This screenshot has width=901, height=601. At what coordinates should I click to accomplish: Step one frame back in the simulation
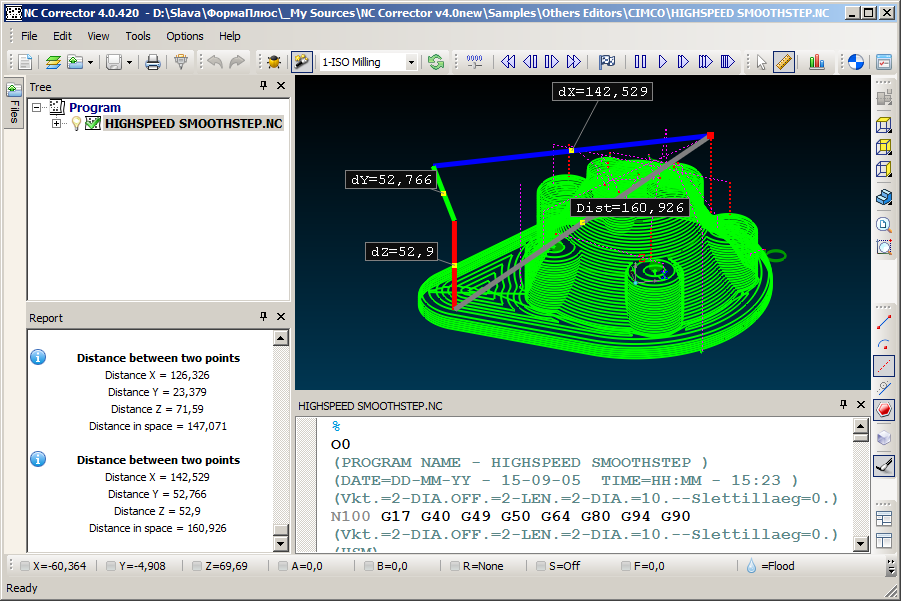(x=530, y=61)
